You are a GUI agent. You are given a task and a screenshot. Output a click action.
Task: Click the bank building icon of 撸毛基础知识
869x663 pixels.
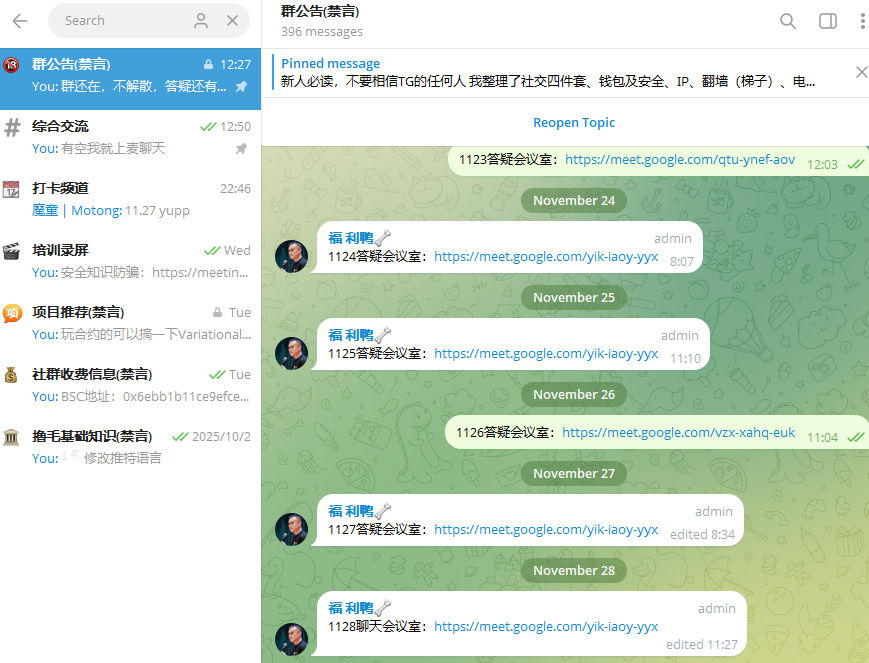(11, 437)
